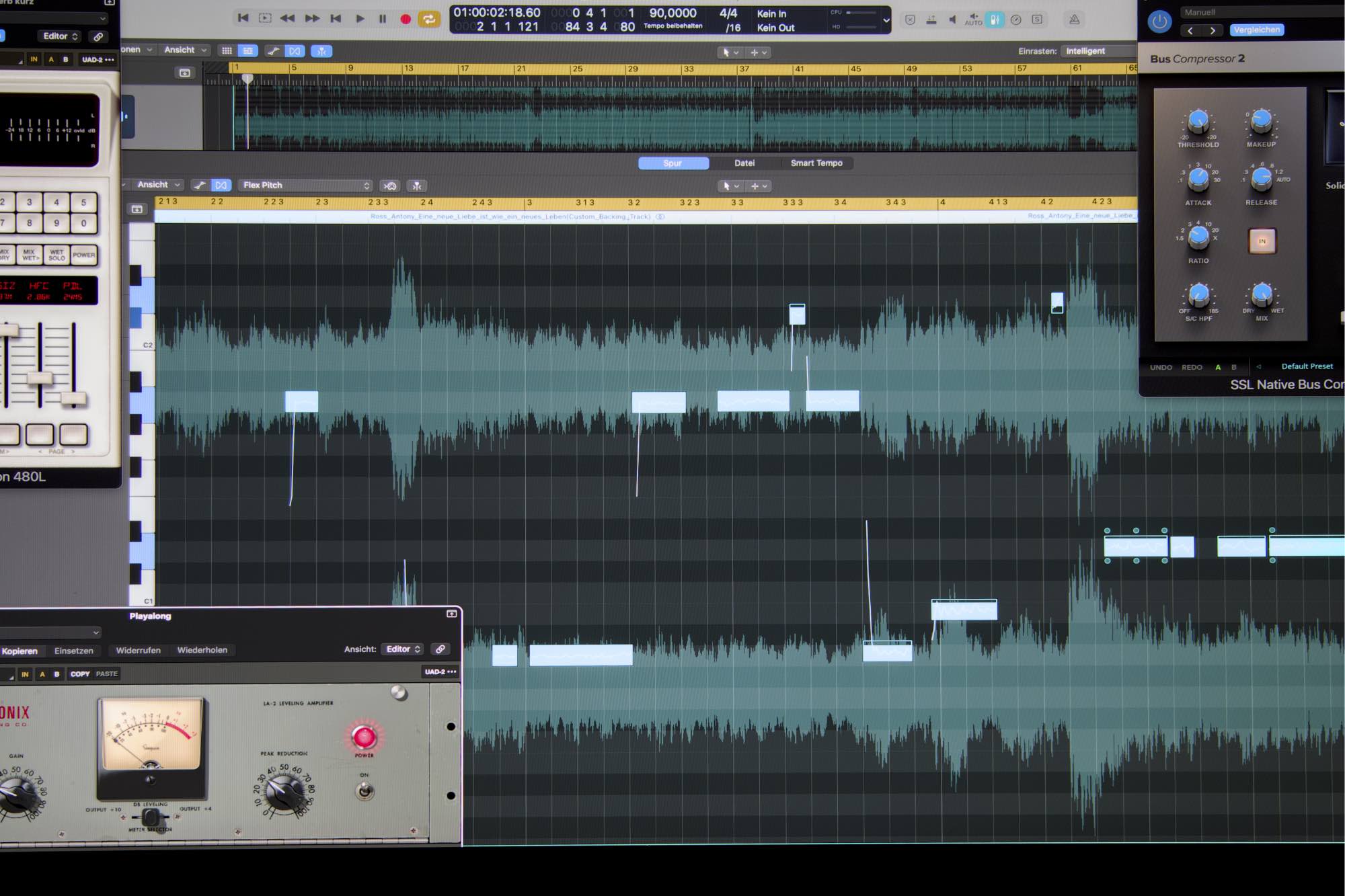Click Wiederholen in the Playalong plugin window

[202, 650]
